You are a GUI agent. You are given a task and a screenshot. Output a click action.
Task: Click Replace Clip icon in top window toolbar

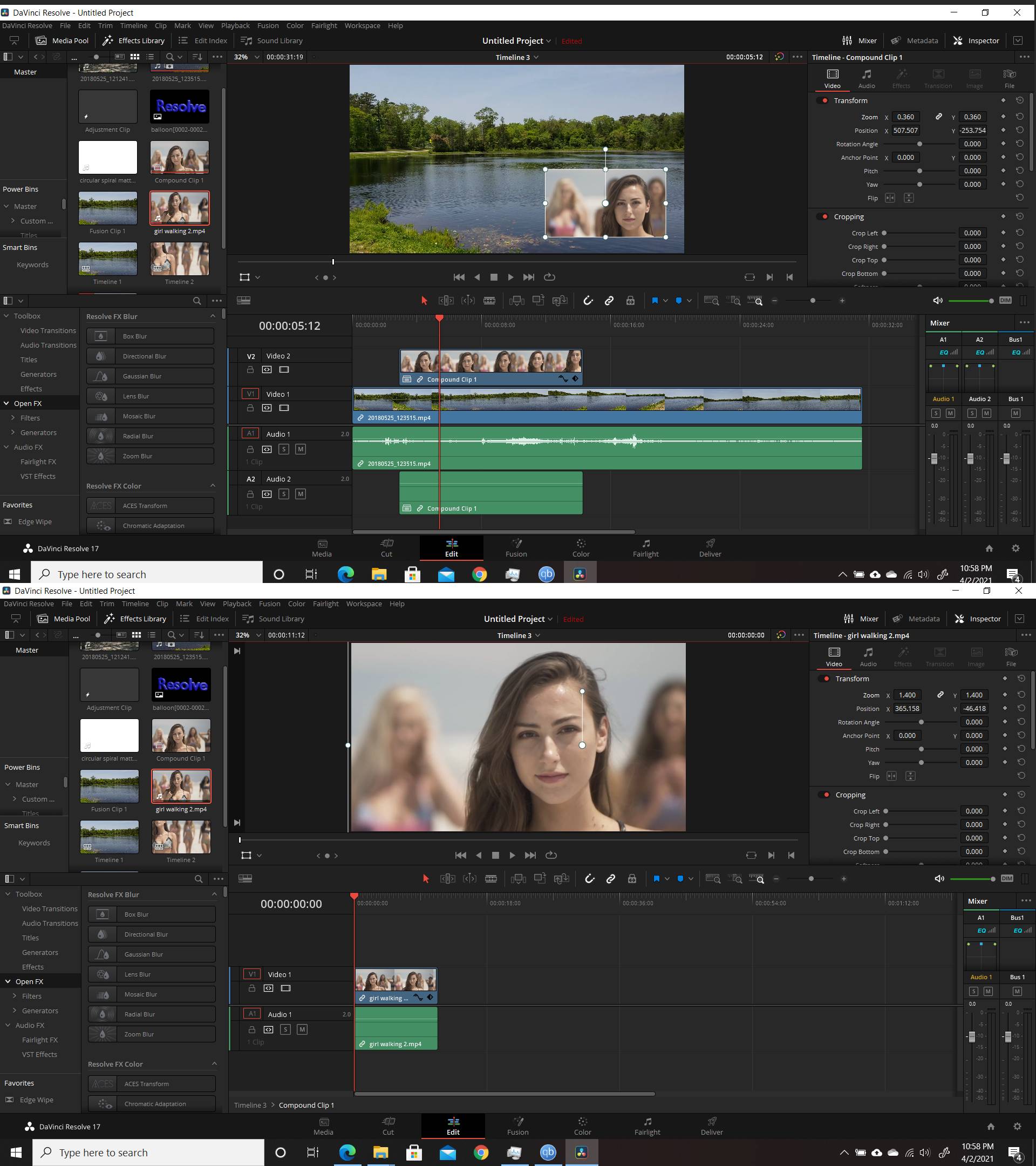pos(560,300)
